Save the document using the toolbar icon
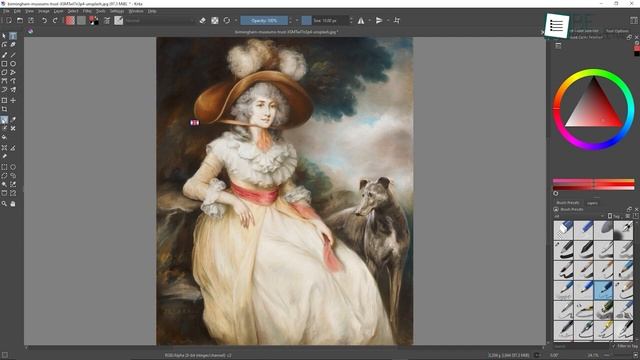 click(x=31, y=20)
